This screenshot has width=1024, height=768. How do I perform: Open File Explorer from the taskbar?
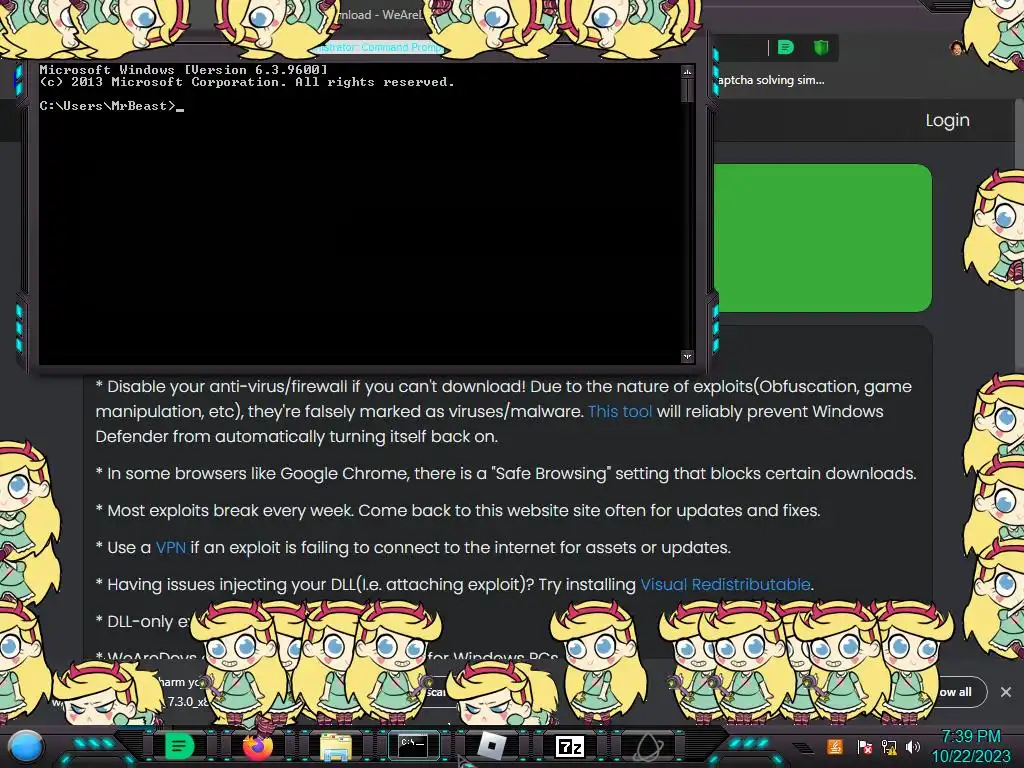point(336,746)
